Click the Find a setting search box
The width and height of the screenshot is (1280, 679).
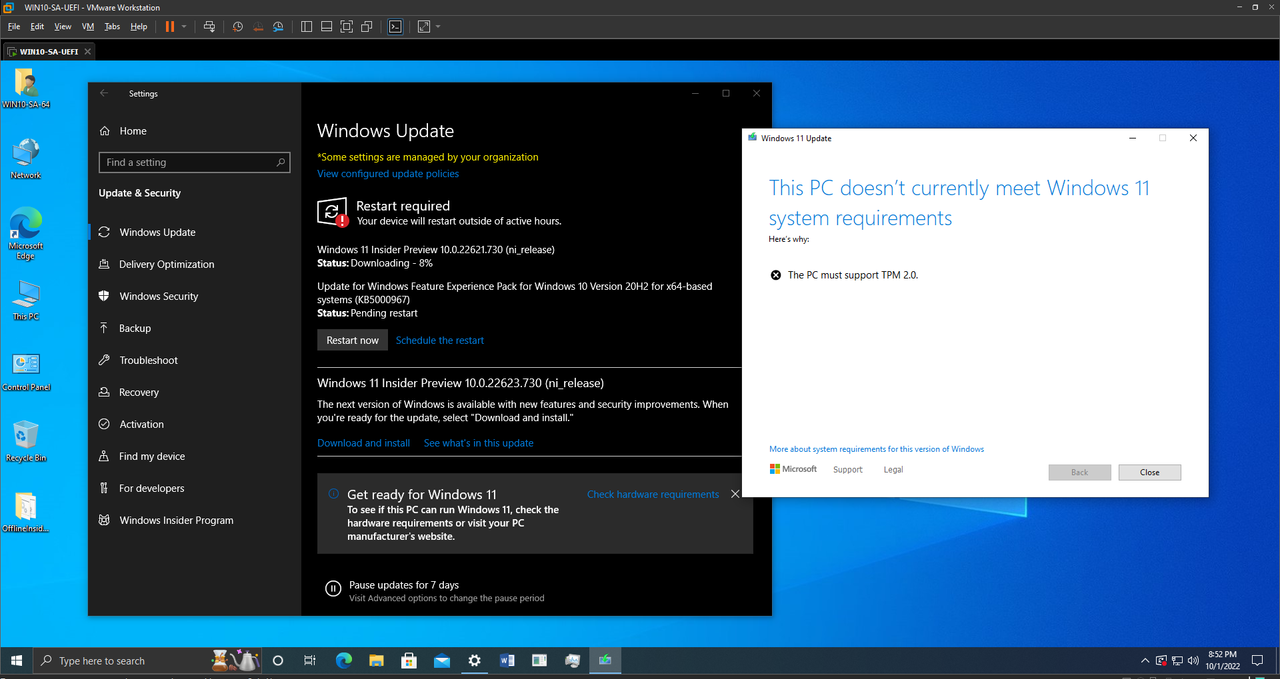194,162
